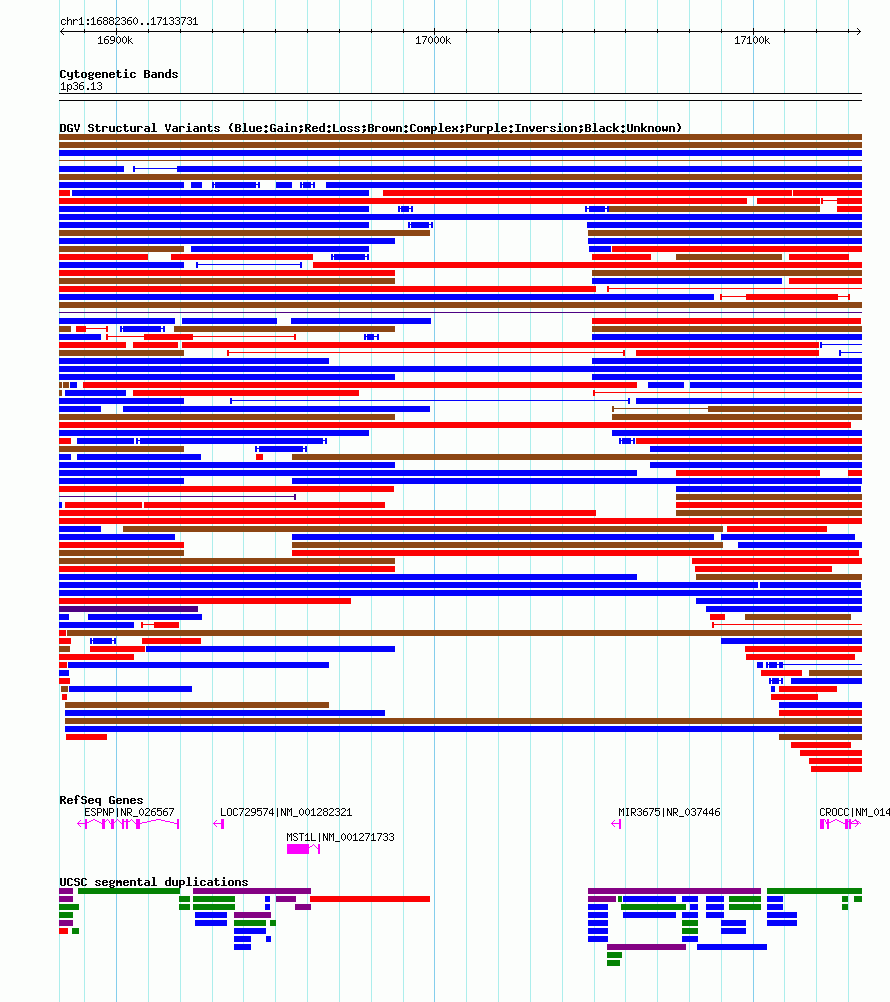Click the MIR3675|NR_037446 gene label
The height and width of the screenshot is (1002, 890).
669,812
